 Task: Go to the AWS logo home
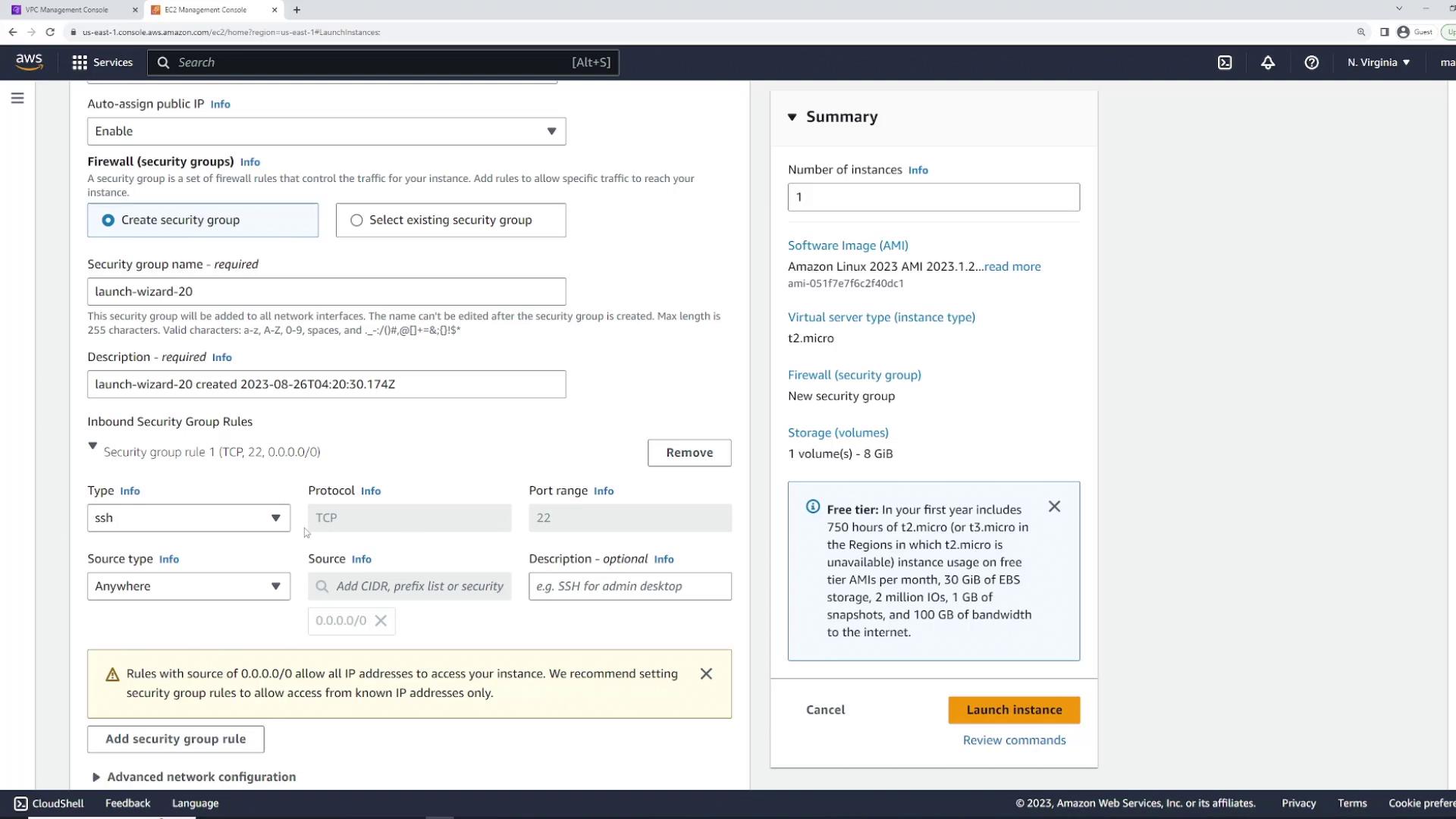coord(29,62)
